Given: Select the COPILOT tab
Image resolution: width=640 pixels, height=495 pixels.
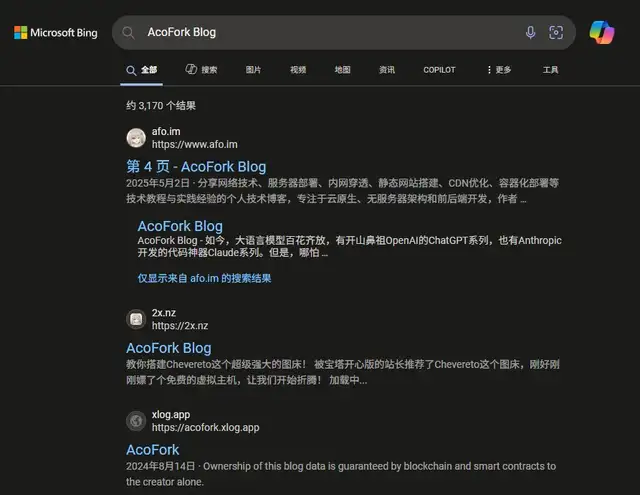Looking at the screenshot, I should coord(439,70).
